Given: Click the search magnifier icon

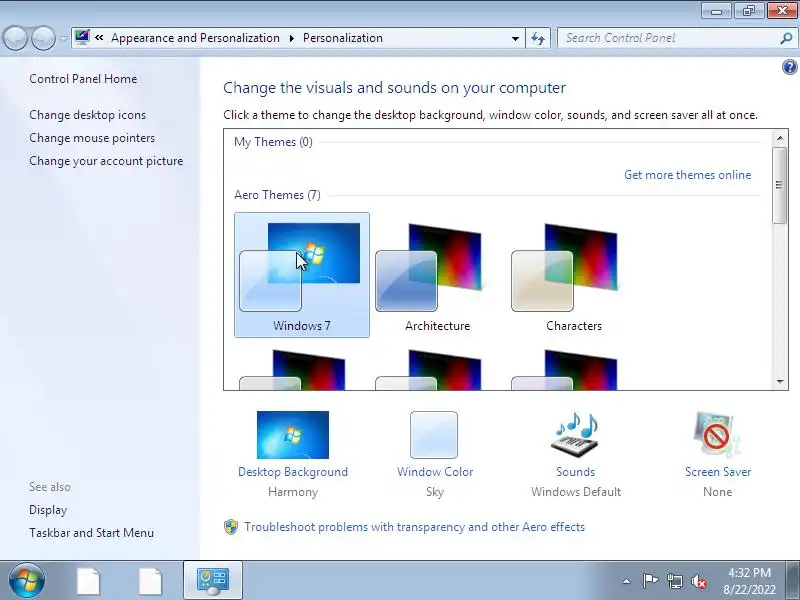Looking at the screenshot, I should (787, 38).
